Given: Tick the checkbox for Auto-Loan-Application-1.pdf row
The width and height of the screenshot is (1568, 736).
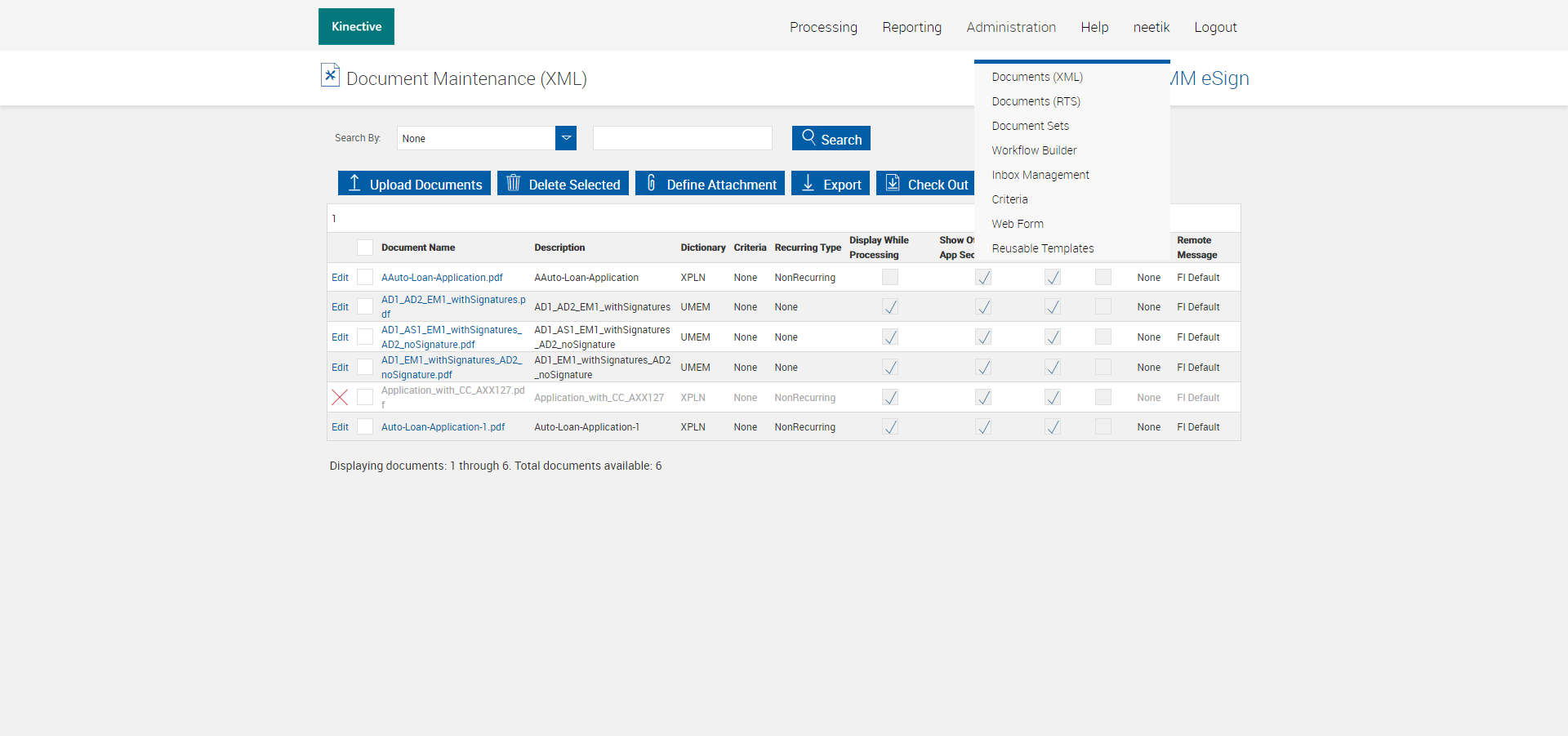Looking at the screenshot, I should 365,426.
